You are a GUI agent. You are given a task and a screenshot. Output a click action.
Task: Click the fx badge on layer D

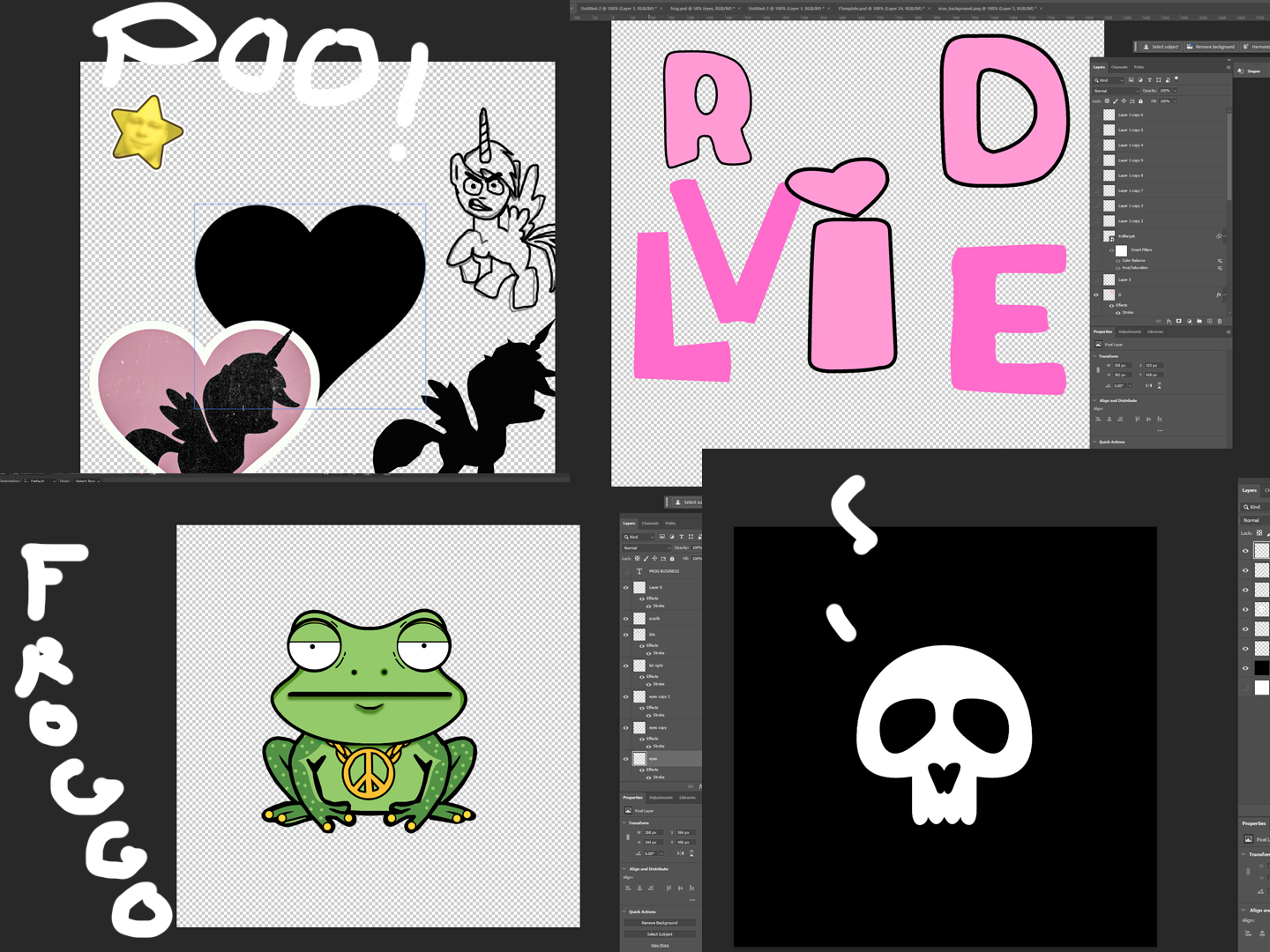[x=1218, y=294]
